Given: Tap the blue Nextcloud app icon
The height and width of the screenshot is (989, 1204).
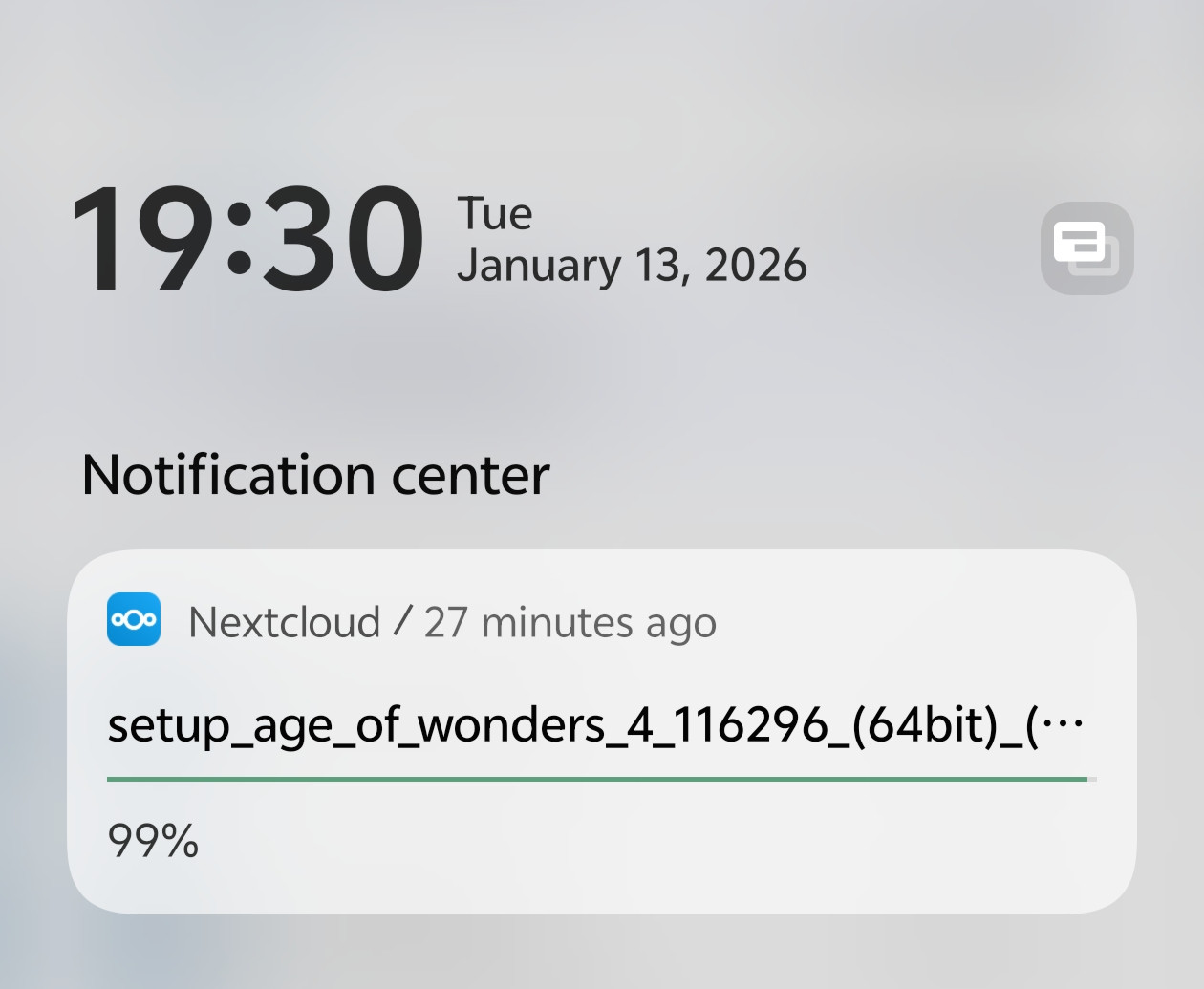Looking at the screenshot, I should [x=134, y=620].
